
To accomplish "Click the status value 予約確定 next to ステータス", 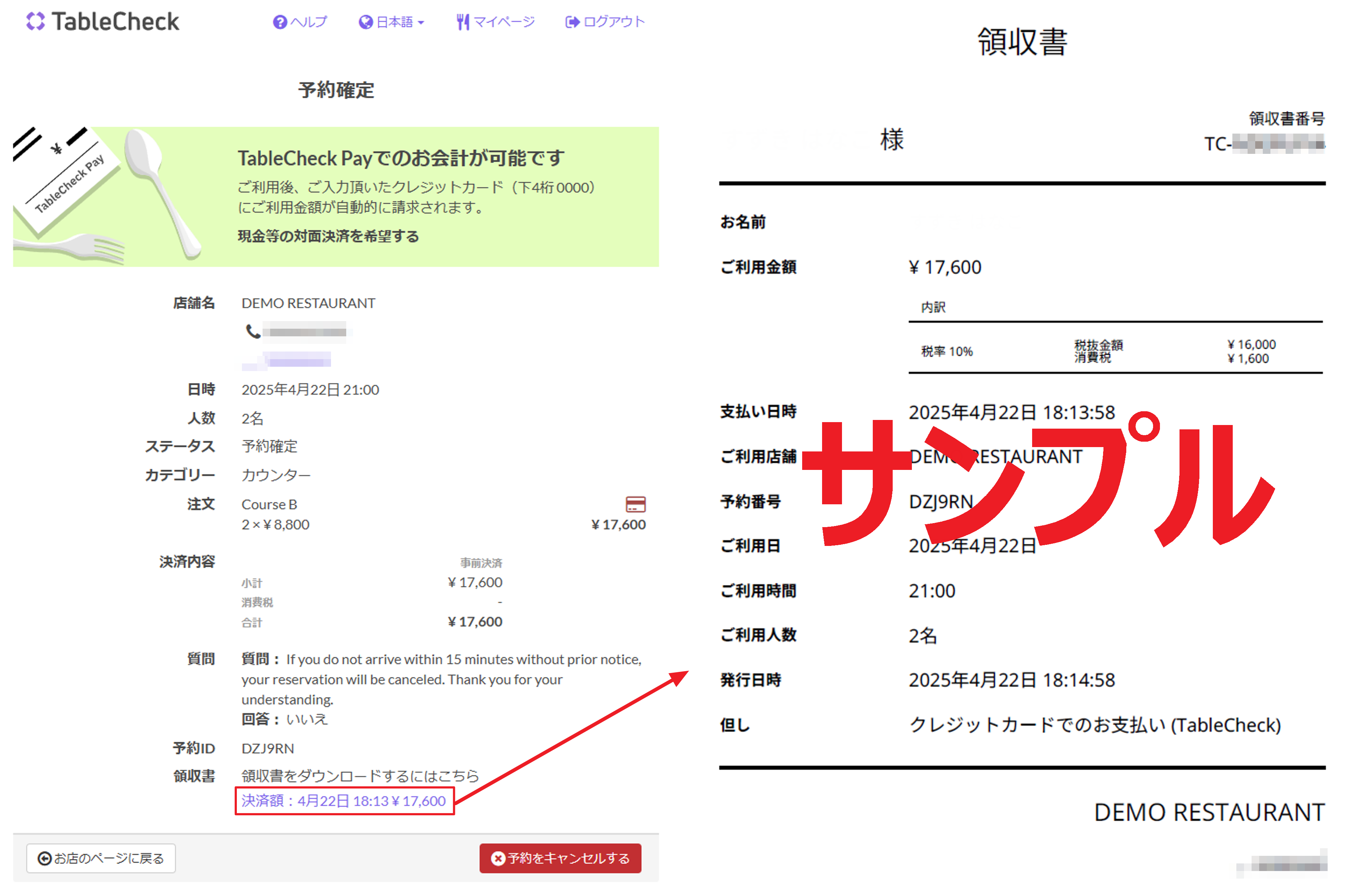I will [269, 446].
